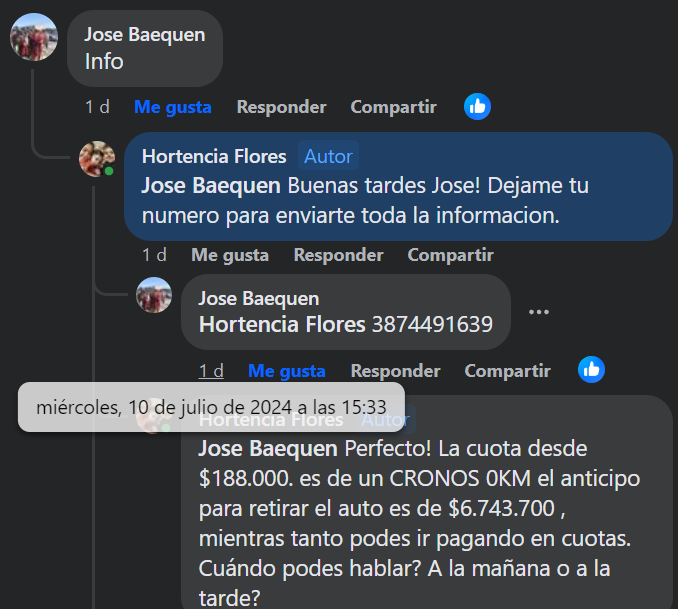Click the Hortencia Flores mention before 3874491639
The width and height of the screenshot is (678, 609).
tap(282, 324)
